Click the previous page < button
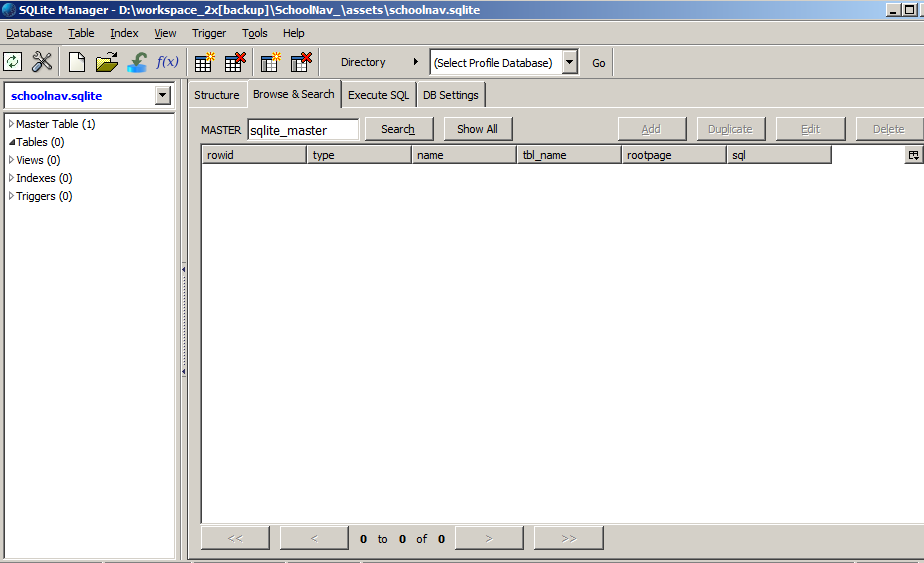 point(314,538)
